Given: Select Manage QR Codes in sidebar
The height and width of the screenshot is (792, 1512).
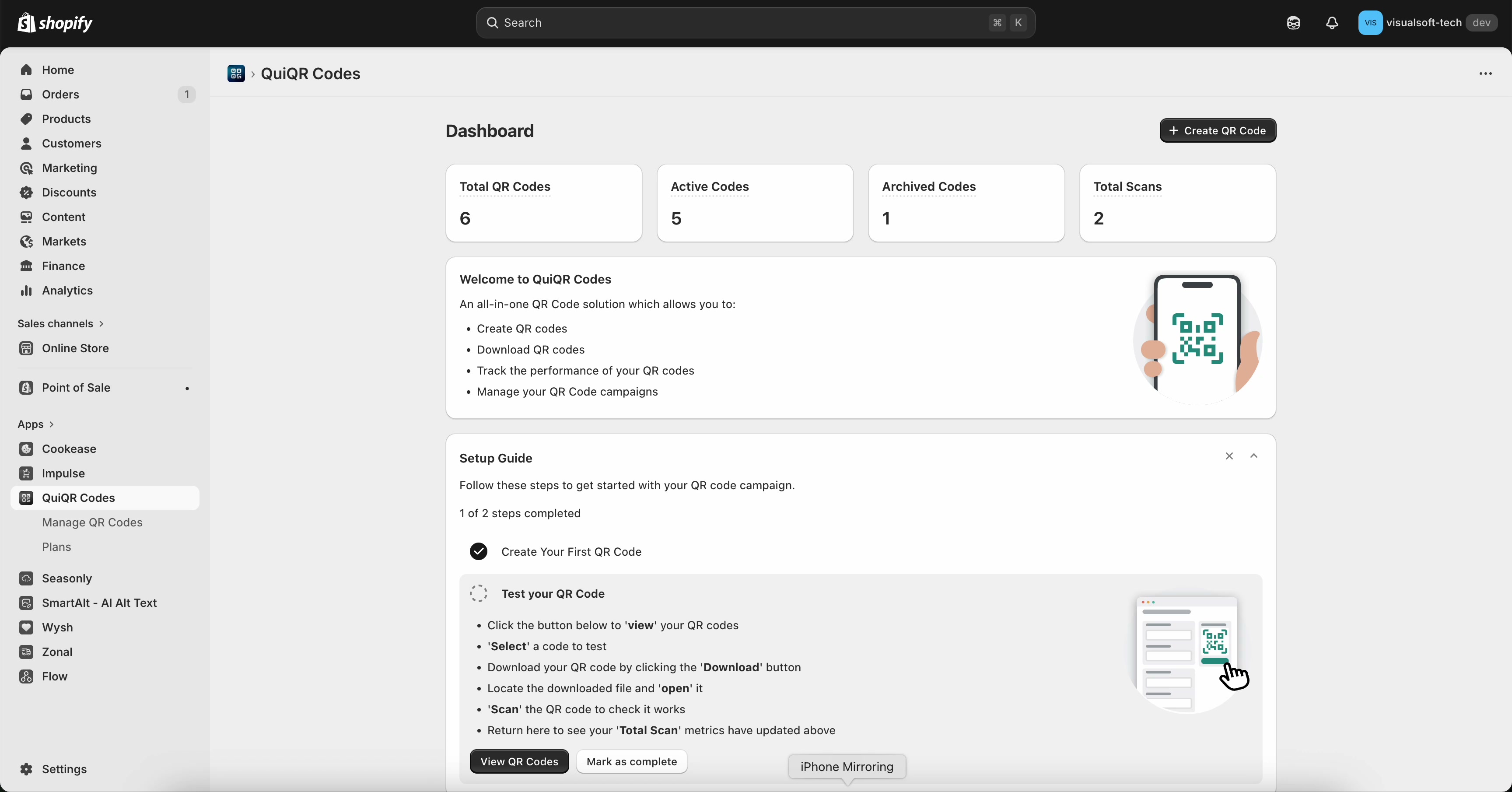Looking at the screenshot, I should coord(93,522).
